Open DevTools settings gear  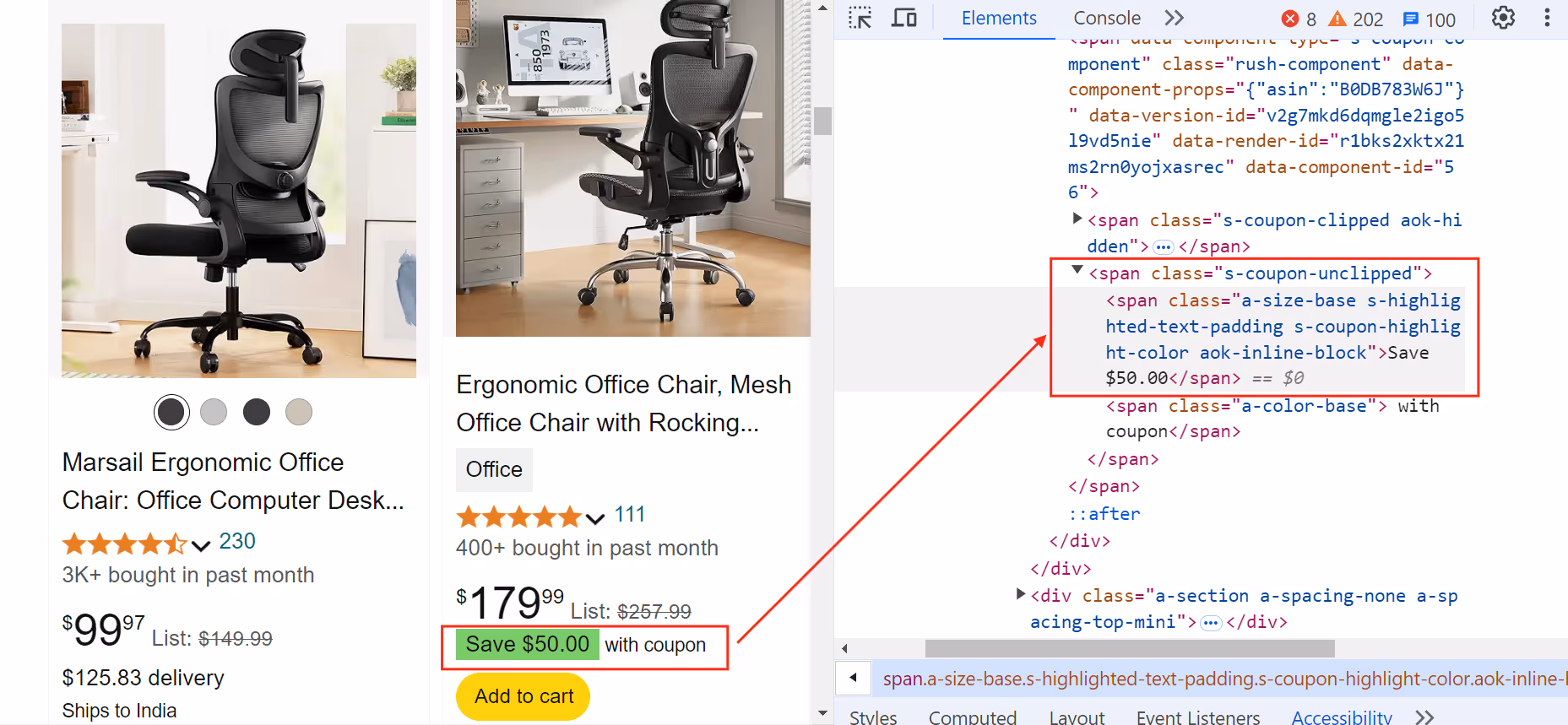point(1503,18)
